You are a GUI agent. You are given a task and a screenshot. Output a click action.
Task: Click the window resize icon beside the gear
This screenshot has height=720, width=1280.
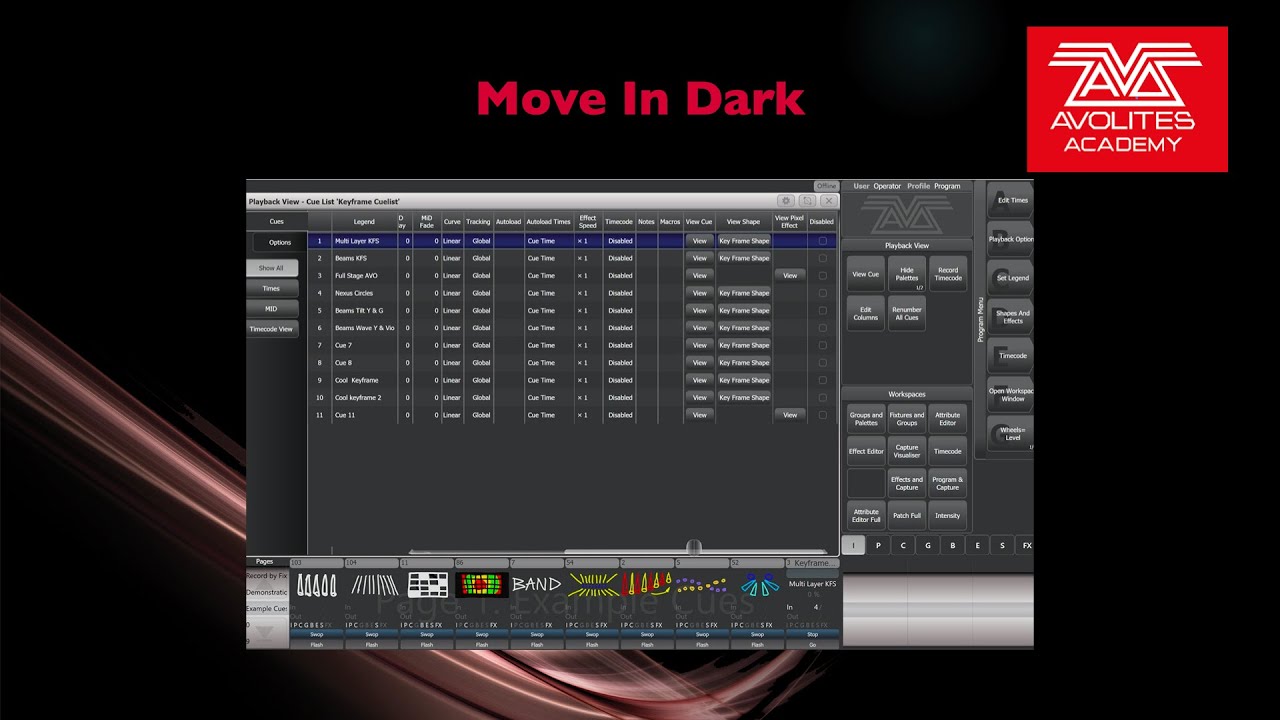coord(807,201)
